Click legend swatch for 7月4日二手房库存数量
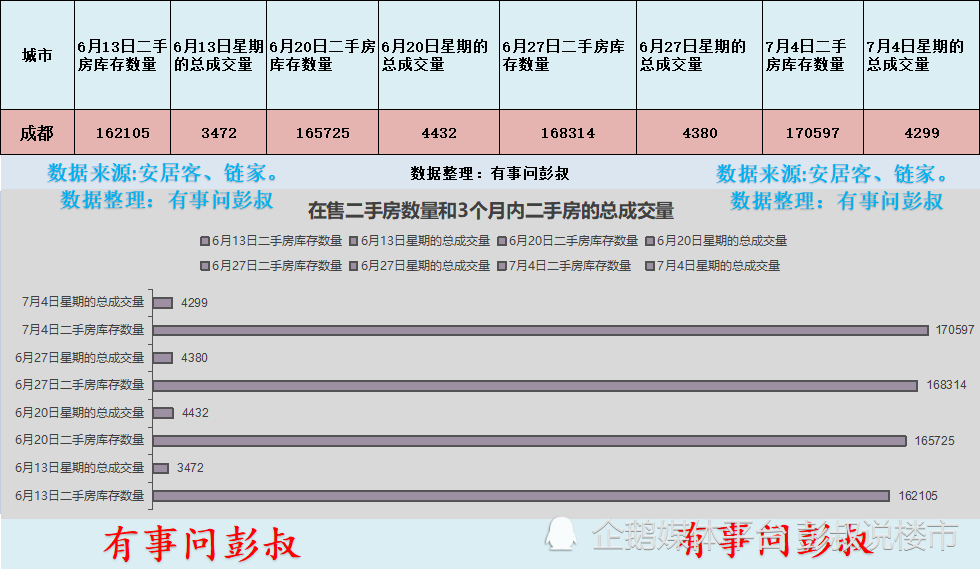The height and width of the screenshot is (569, 980). coord(501,266)
